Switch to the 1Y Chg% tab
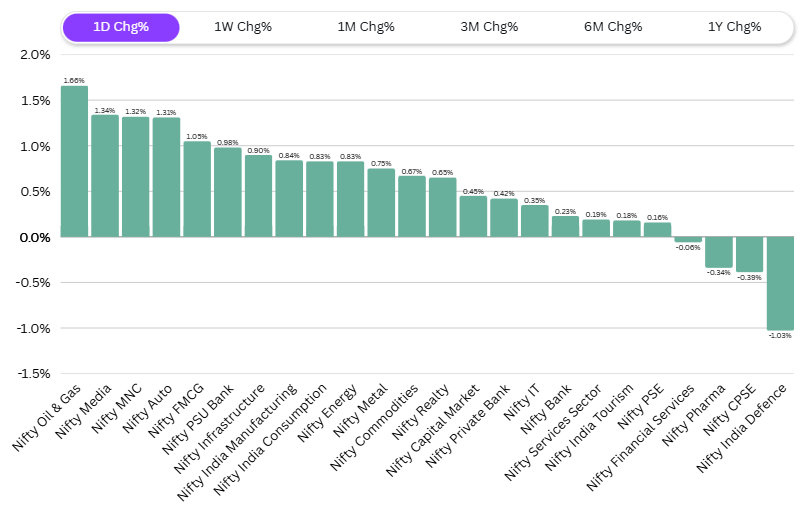 [x=734, y=27]
